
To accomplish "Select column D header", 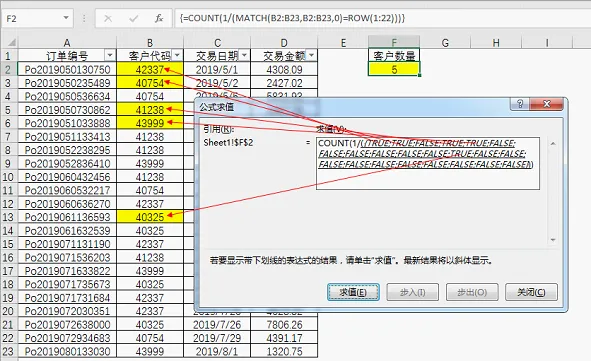I will tap(284, 43).
